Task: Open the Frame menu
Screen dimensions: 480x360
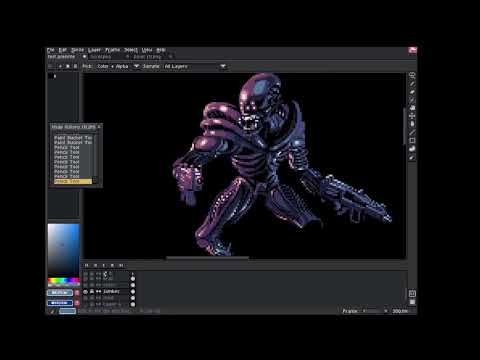Action: tap(112, 50)
